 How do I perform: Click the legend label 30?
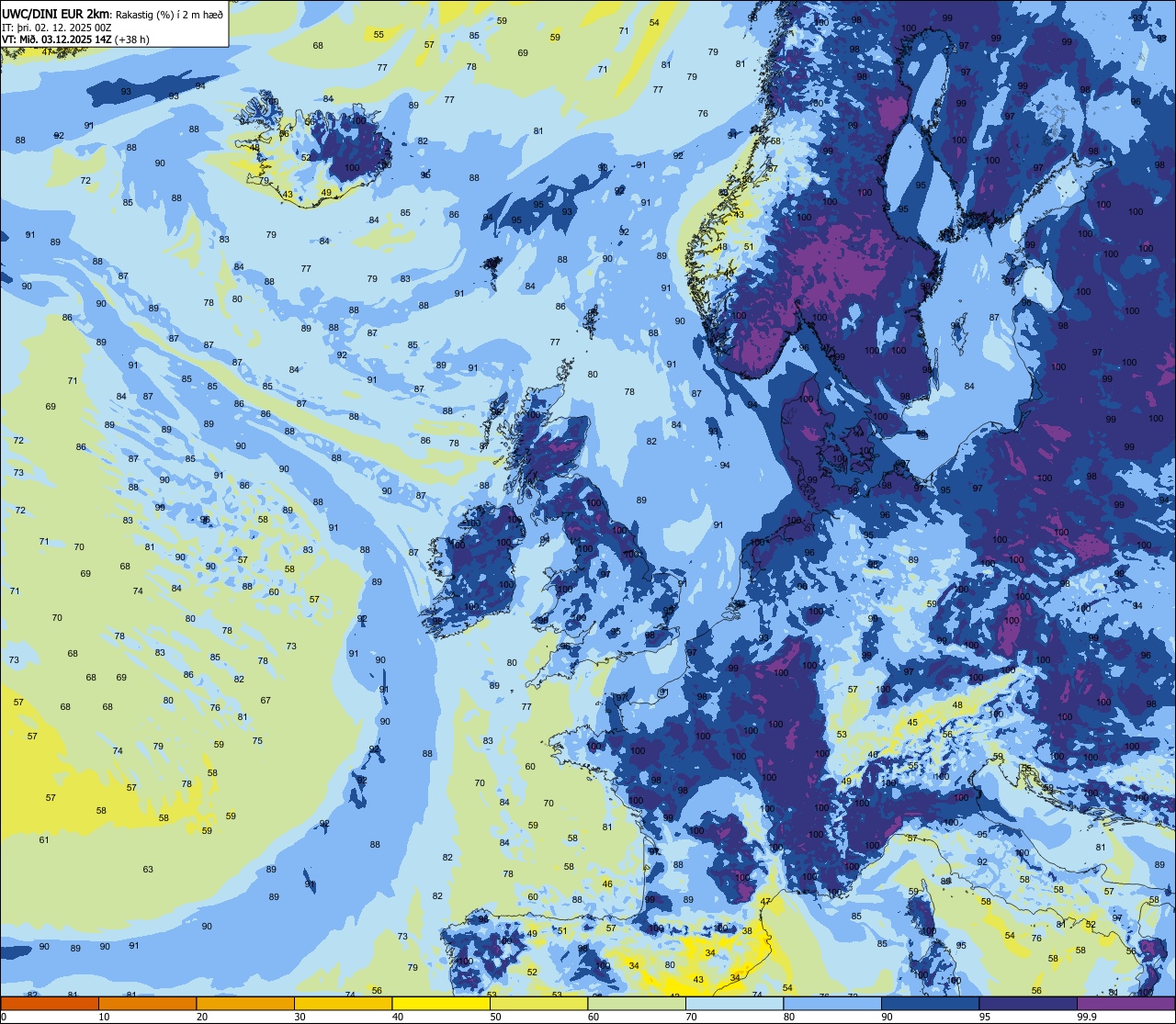[300, 1017]
